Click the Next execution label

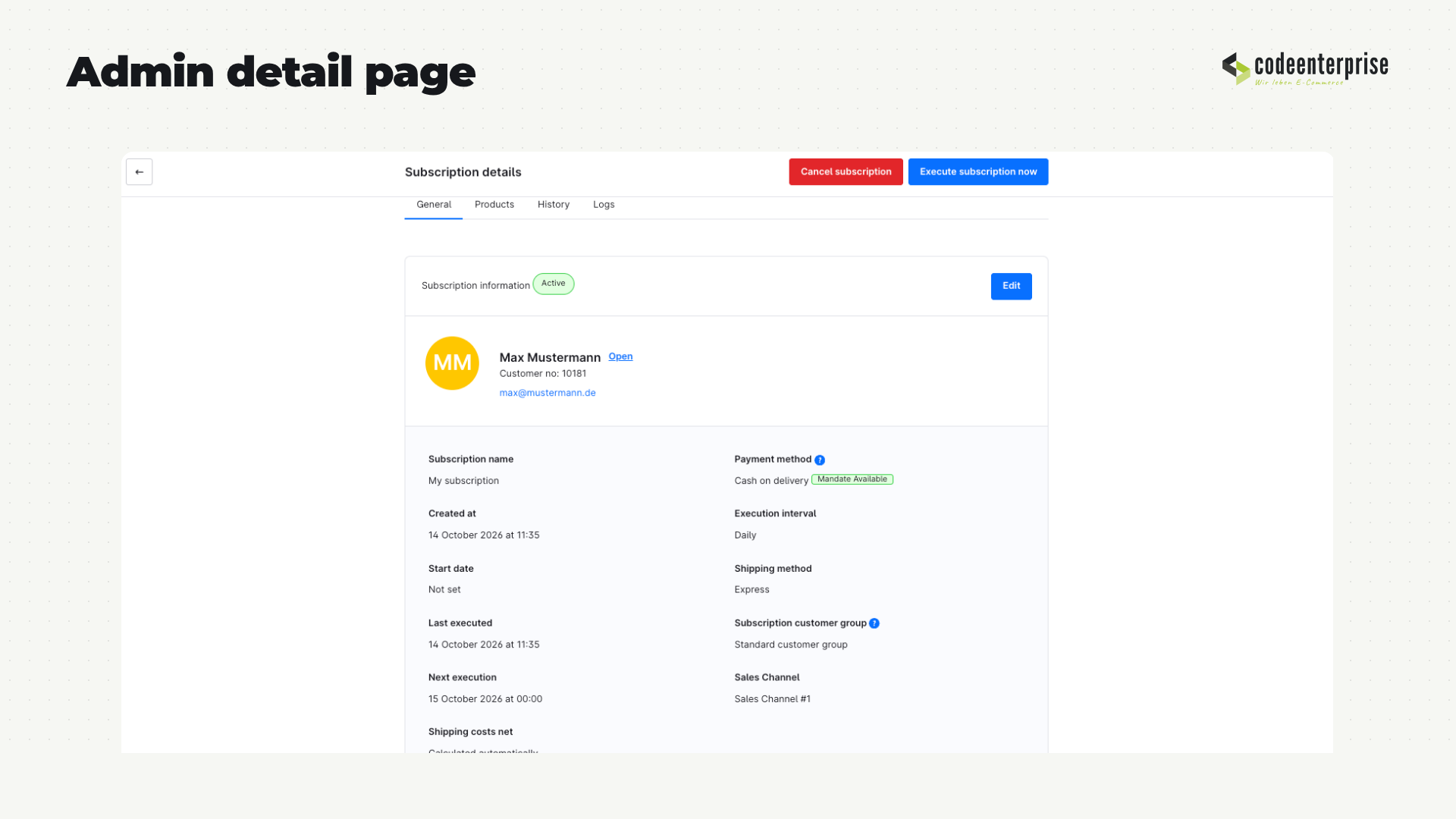point(463,678)
